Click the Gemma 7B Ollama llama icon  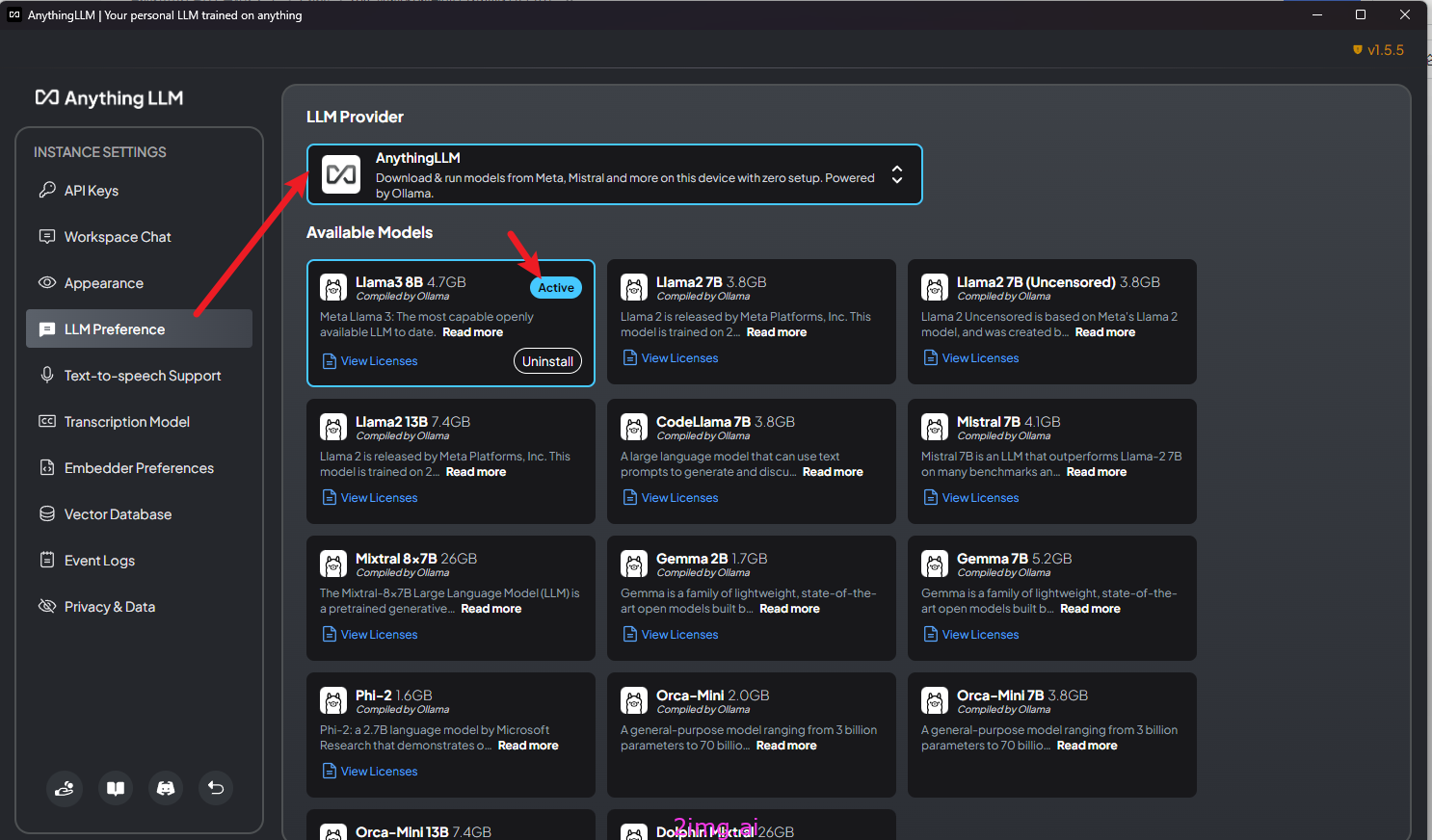coord(935,564)
